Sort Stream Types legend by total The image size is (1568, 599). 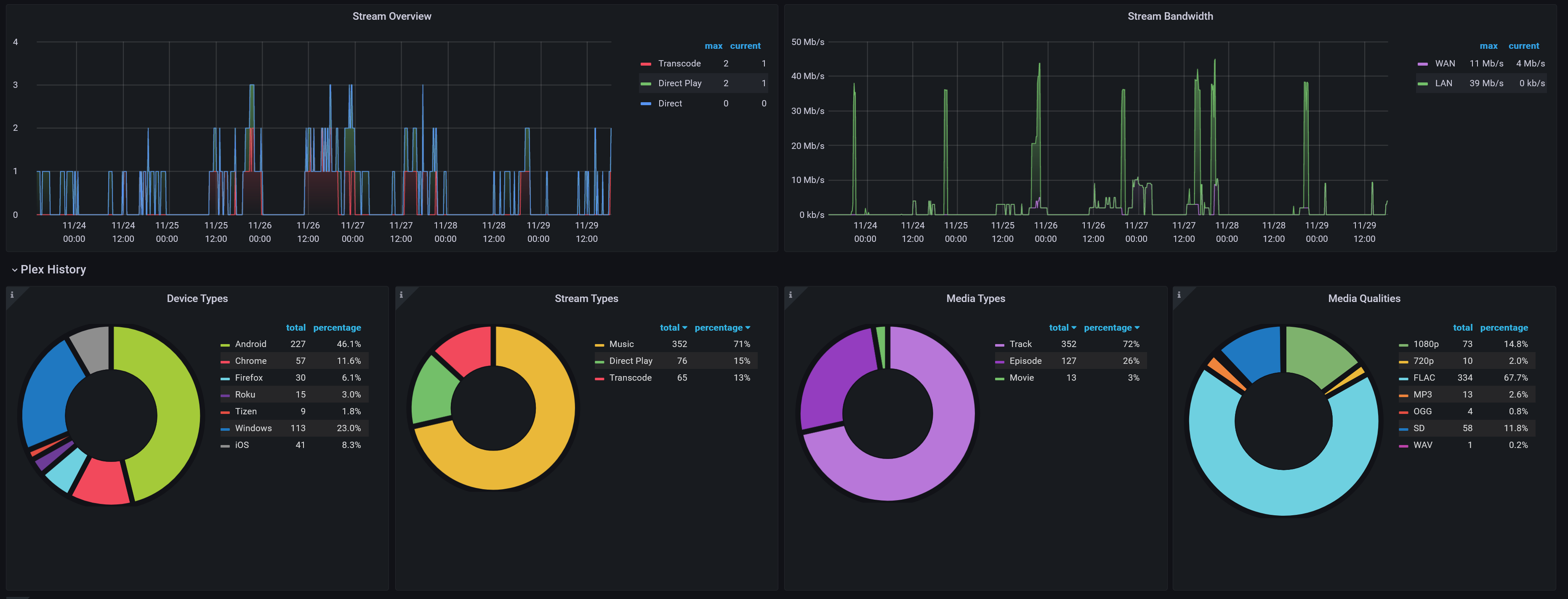point(673,328)
